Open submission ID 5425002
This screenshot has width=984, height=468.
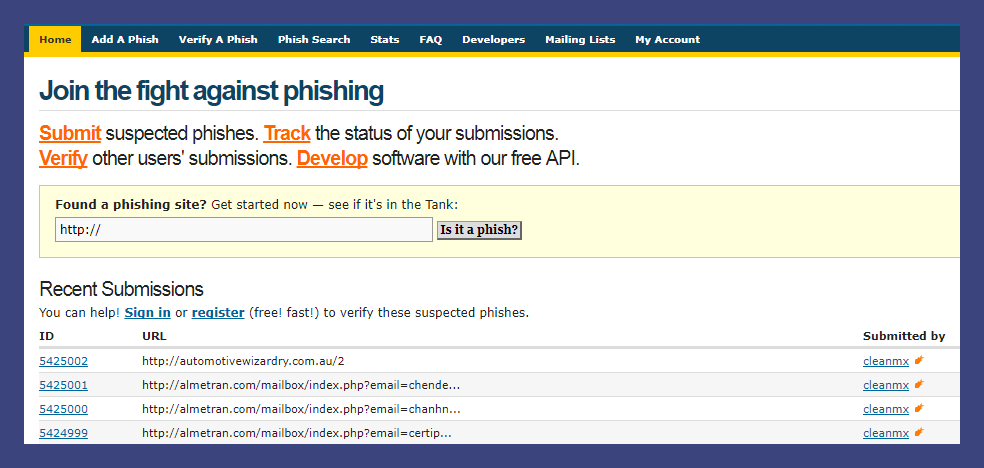63,361
